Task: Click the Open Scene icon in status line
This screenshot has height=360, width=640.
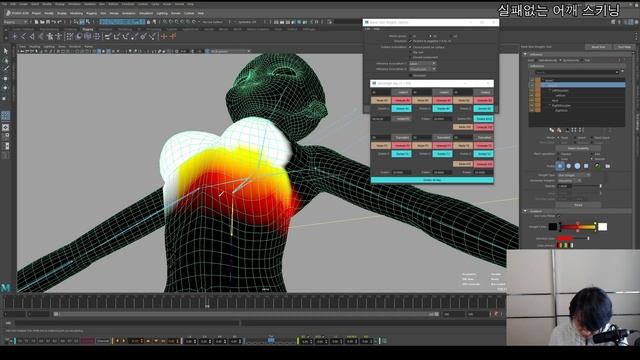Action: tap(42, 22)
